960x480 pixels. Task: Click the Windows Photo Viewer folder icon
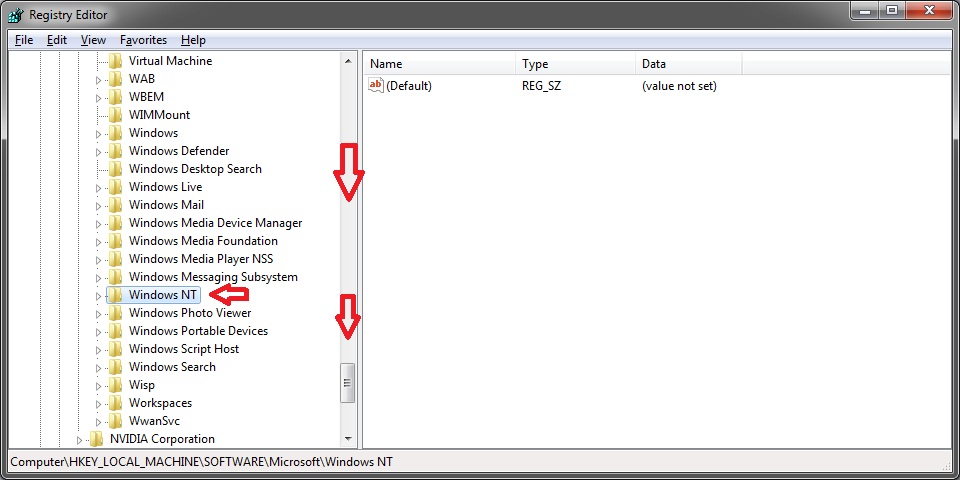[x=115, y=313]
